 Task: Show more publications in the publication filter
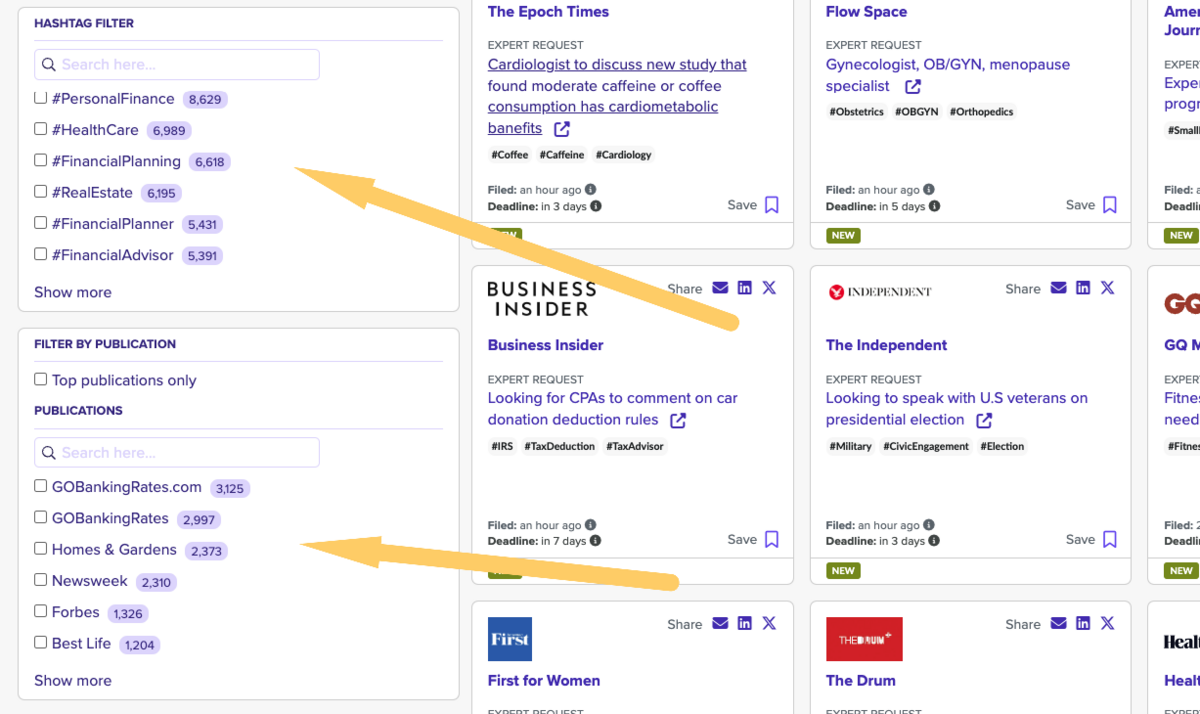(73, 680)
